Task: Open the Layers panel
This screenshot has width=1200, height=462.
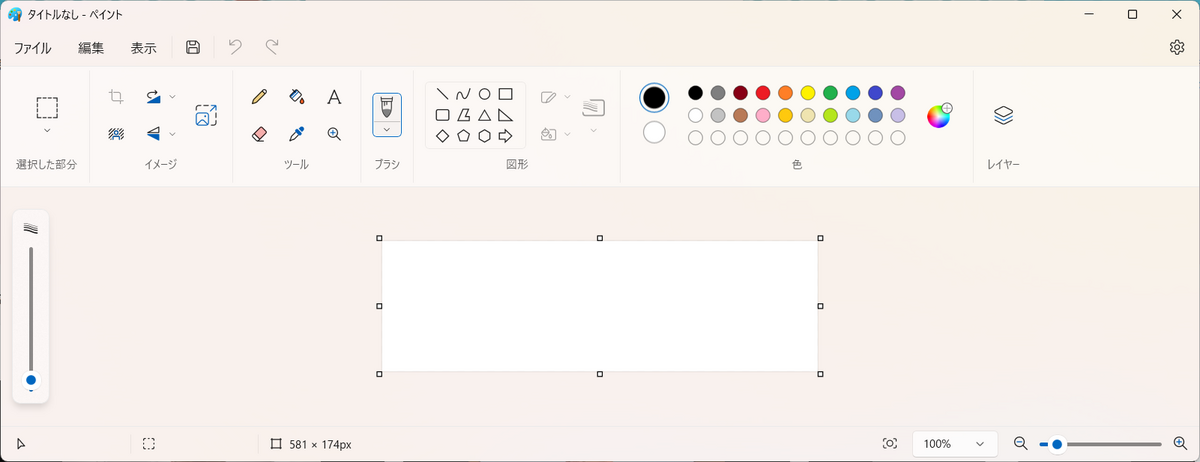Action: [x=1004, y=115]
